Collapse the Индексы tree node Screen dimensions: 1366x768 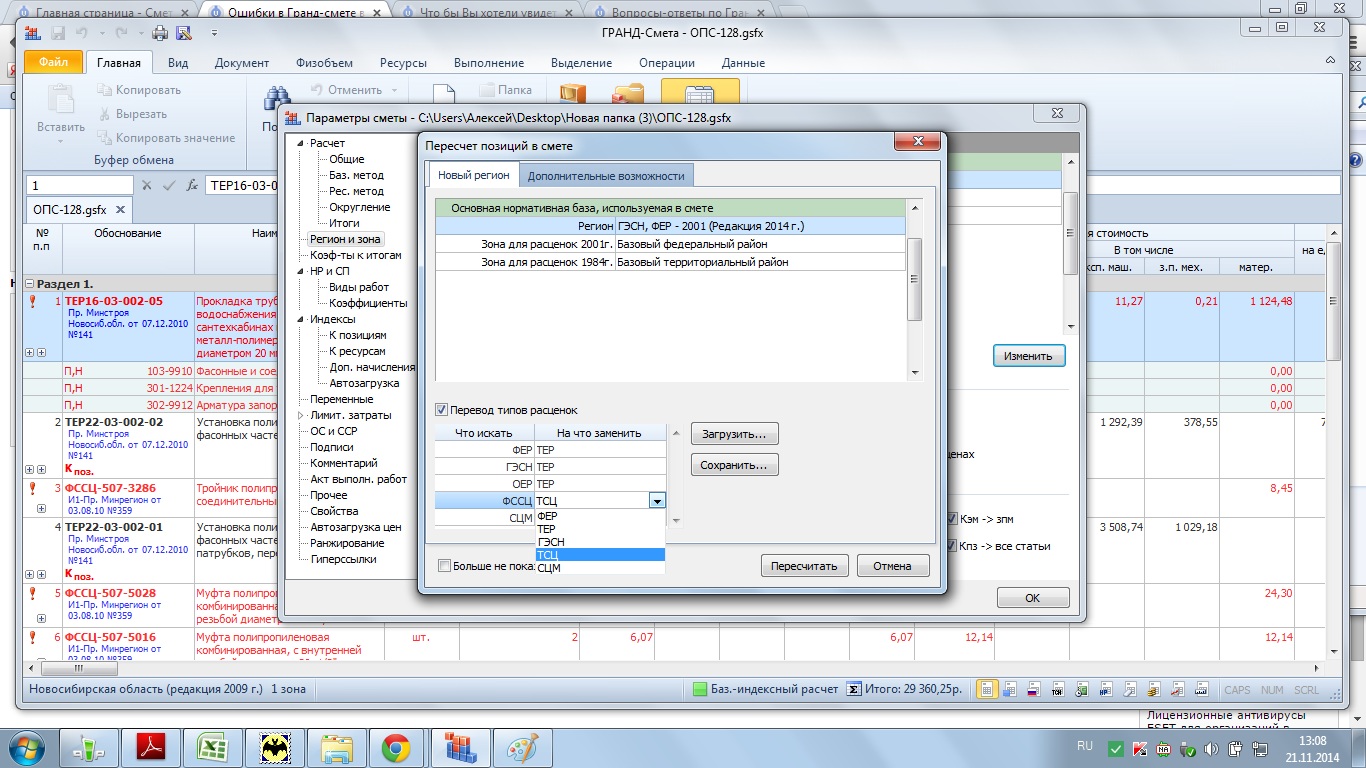point(300,320)
